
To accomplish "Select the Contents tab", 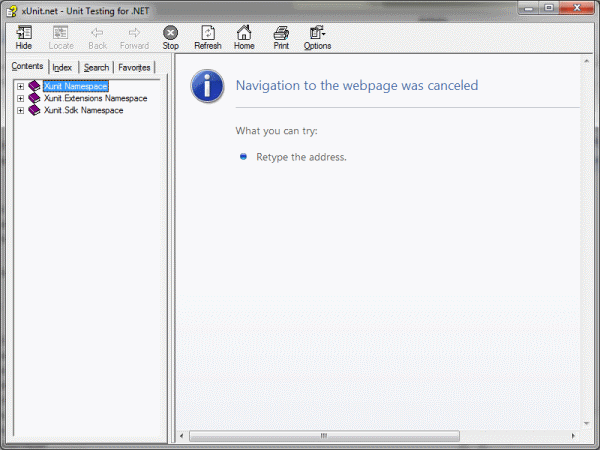I will tap(27, 66).
